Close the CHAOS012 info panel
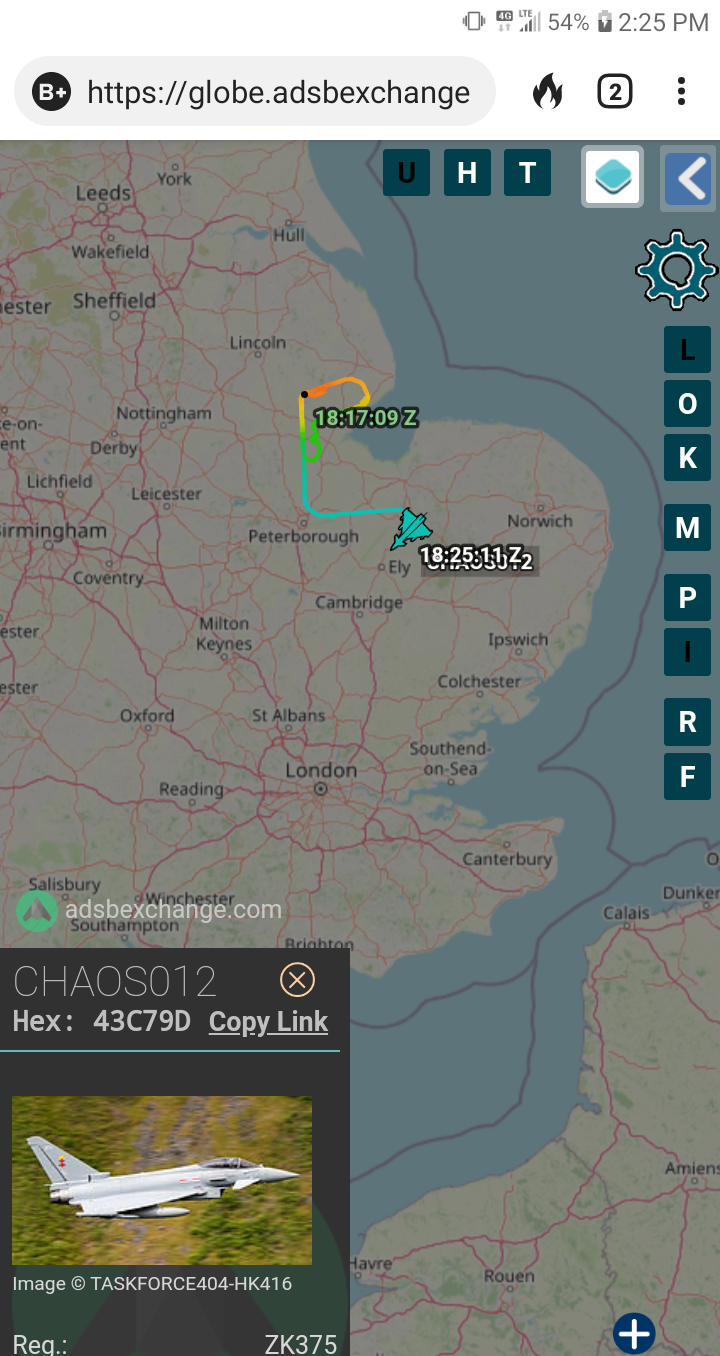Viewport: 720px width, 1356px height. [297, 979]
